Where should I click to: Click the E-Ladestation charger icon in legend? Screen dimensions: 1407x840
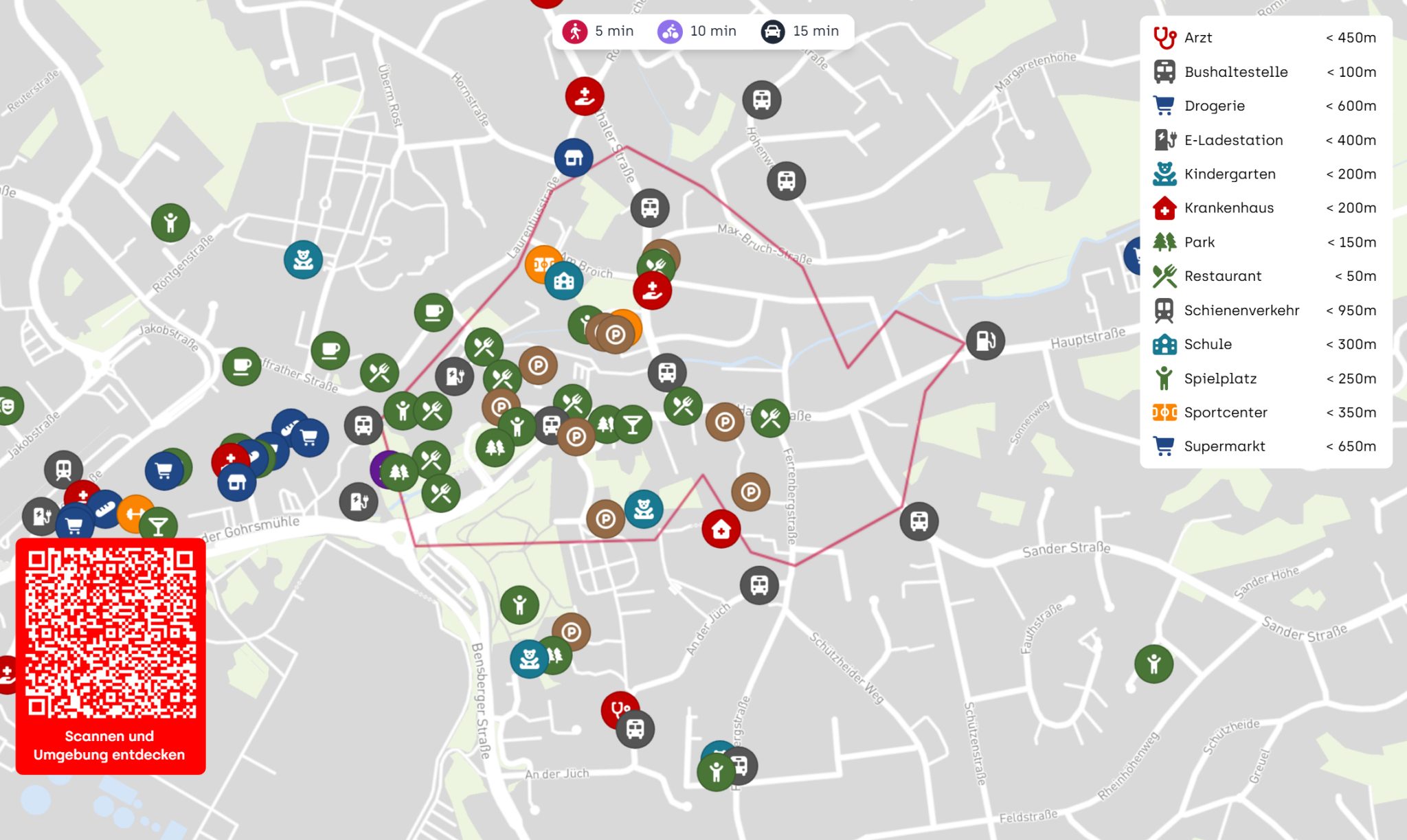coord(1164,140)
